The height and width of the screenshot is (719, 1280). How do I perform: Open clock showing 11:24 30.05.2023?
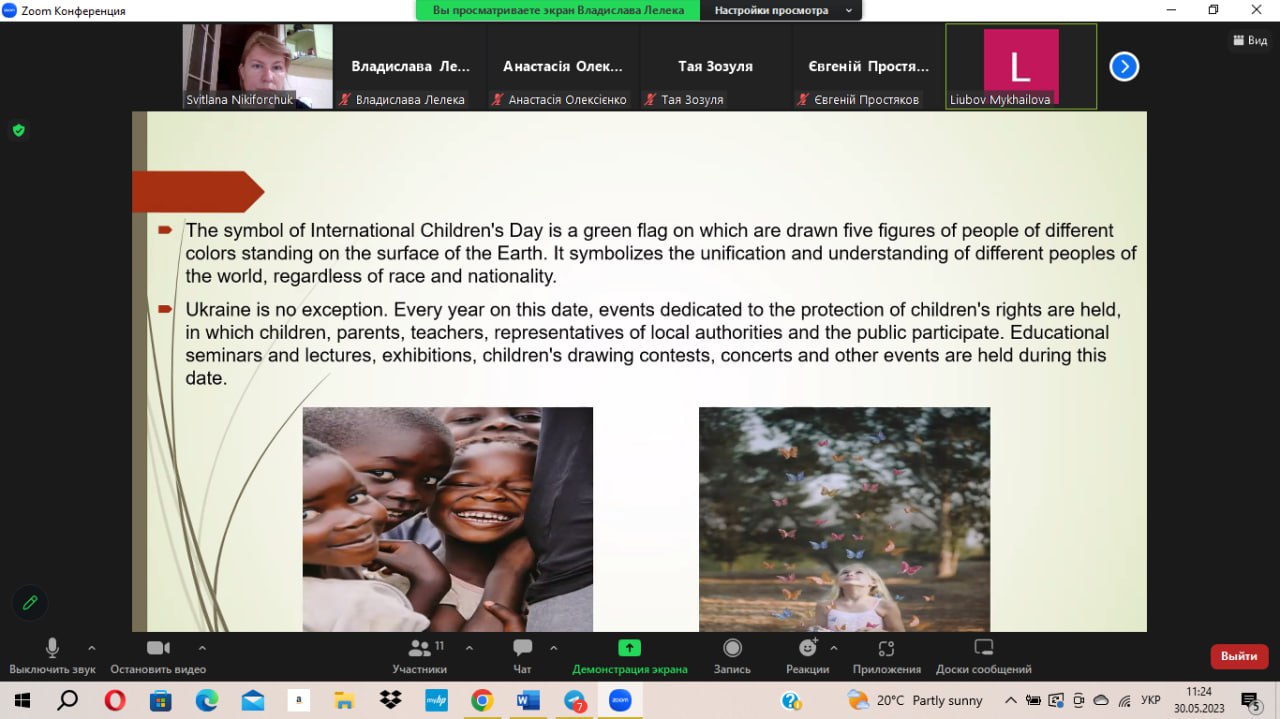coord(1199,700)
